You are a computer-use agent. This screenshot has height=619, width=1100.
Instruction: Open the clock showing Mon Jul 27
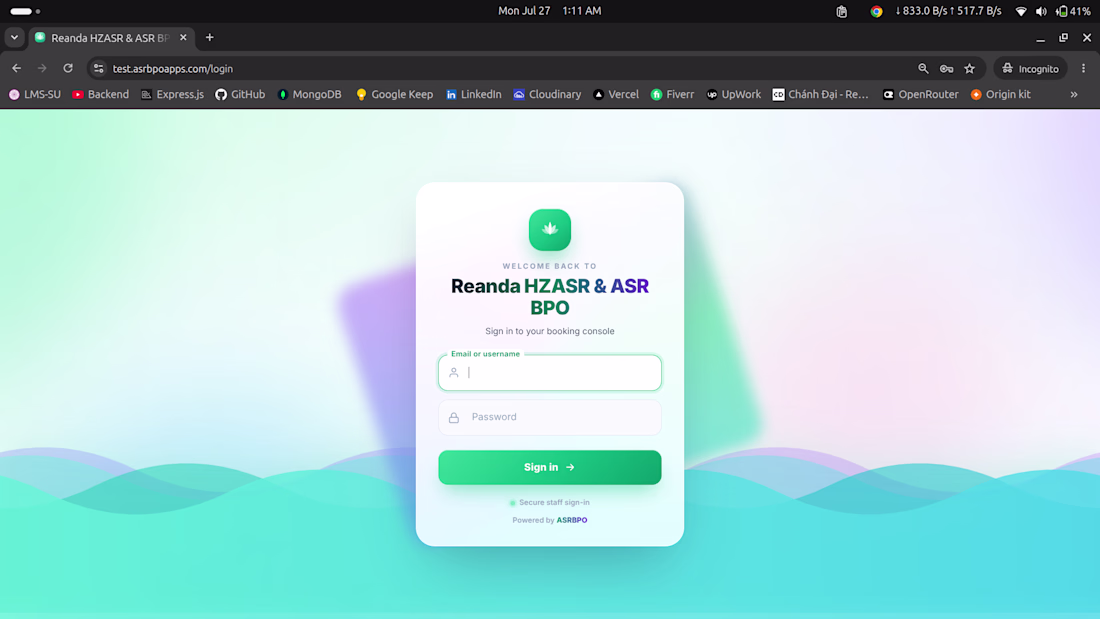(x=549, y=11)
